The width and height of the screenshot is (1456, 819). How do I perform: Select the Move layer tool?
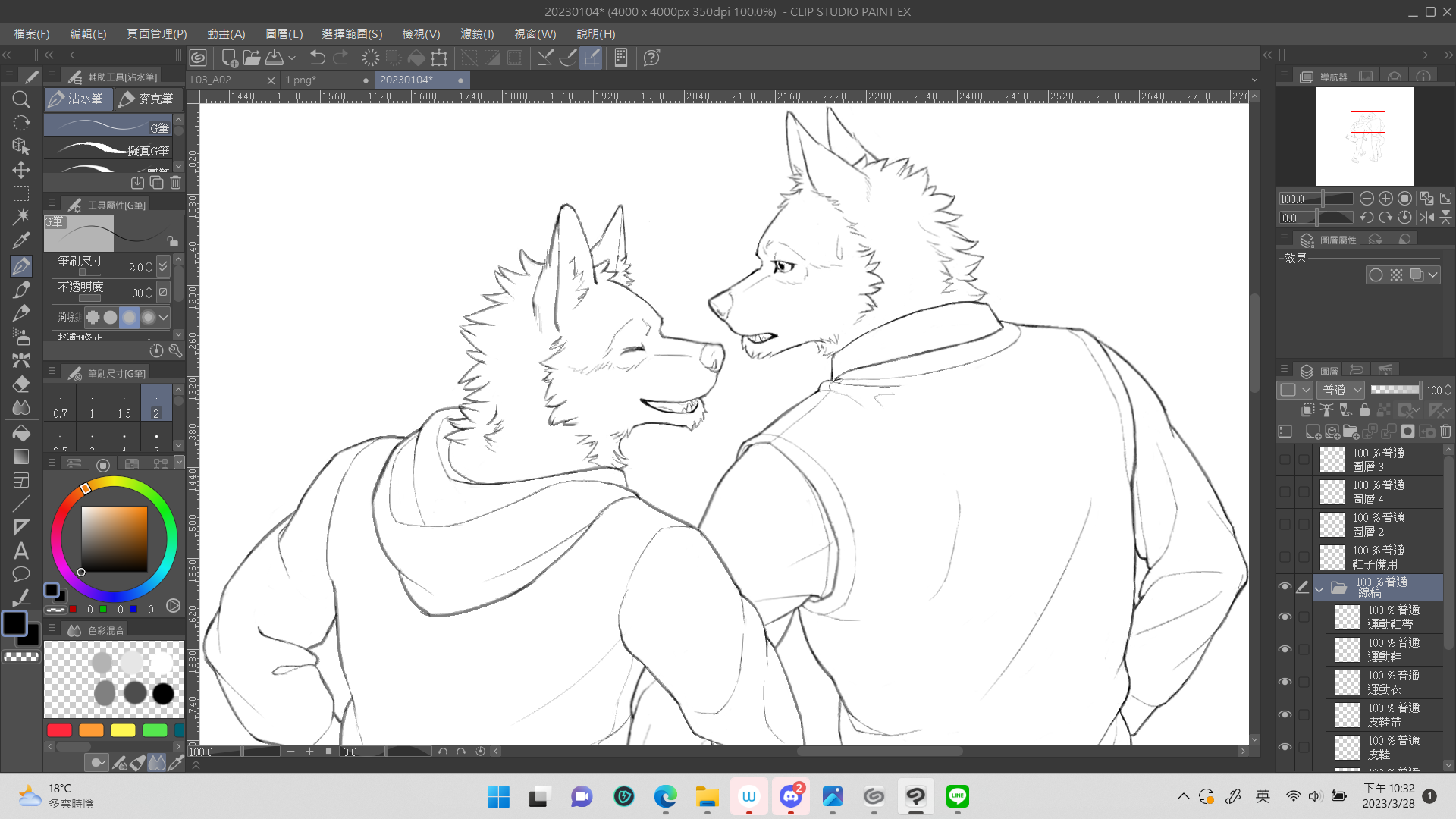[x=21, y=170]
